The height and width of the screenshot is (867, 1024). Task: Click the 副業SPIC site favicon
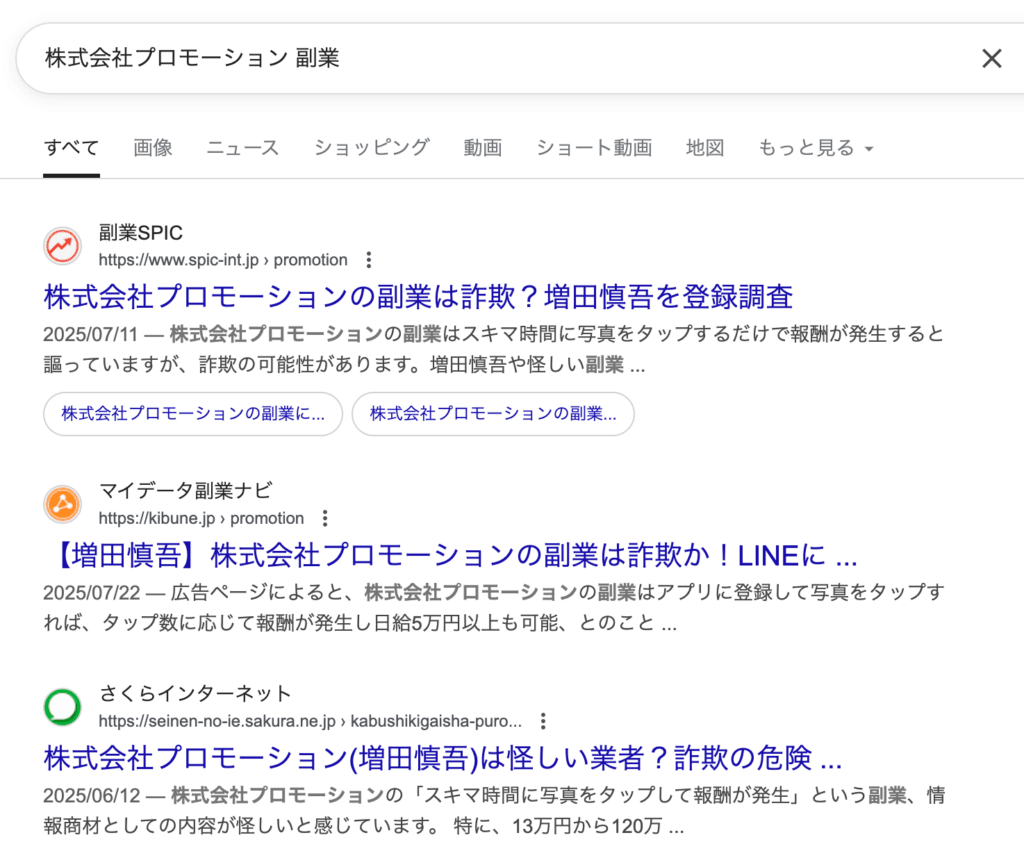[x=63, y=246]
